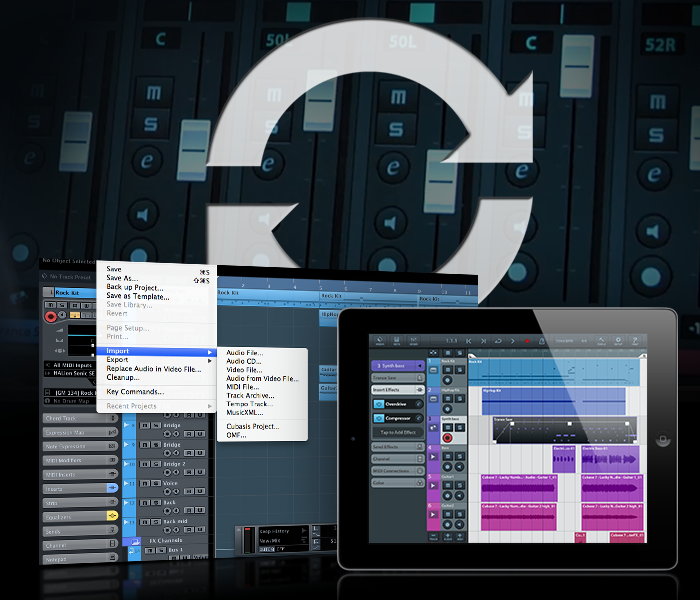The height and width of the screenshot is (600, 700).
Task: Expand MIDI Connections in Cubasis inspector
Action: click(x=398, y=471)
